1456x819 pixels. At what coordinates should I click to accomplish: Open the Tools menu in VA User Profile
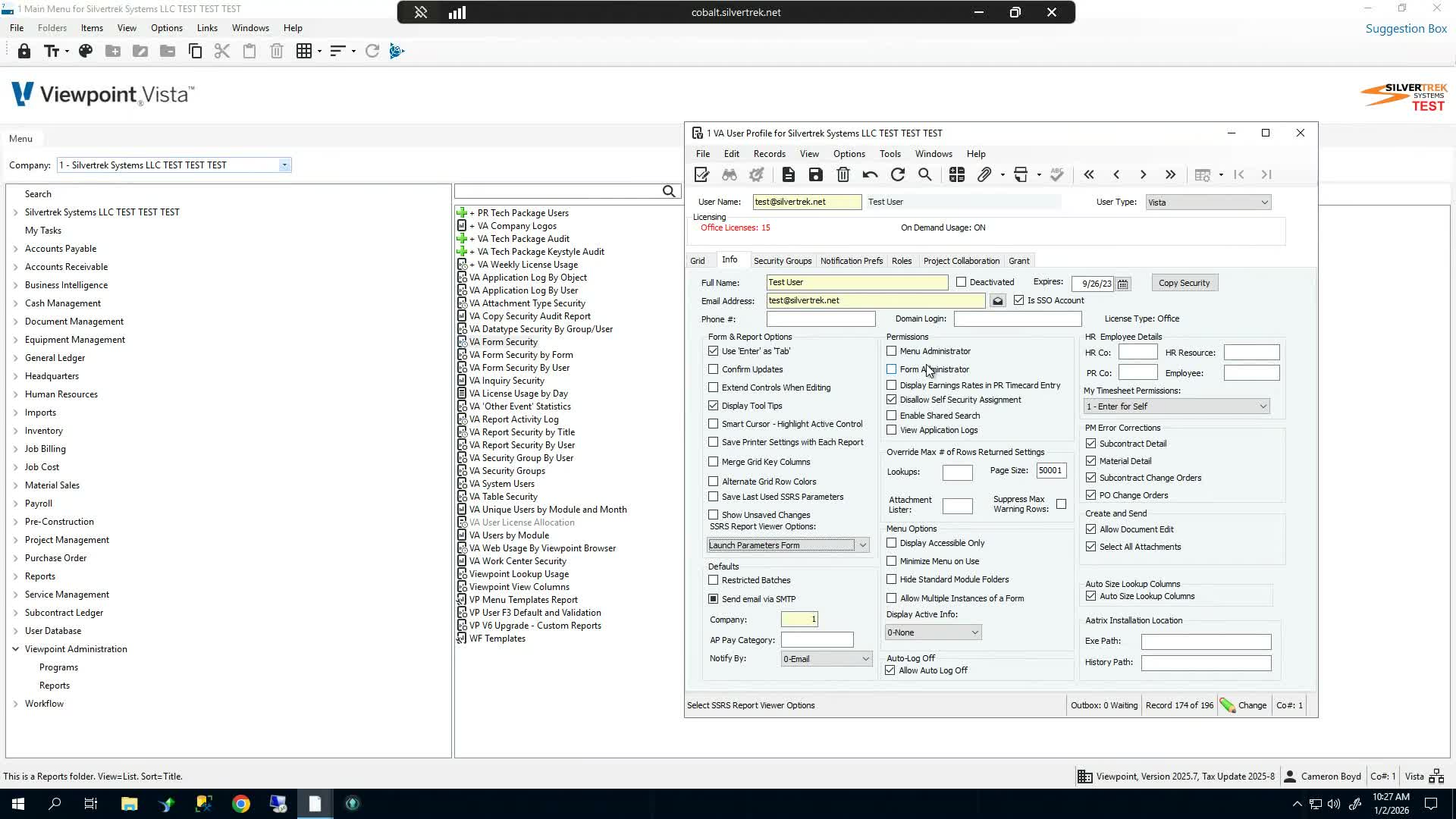[x=890, y=154]
